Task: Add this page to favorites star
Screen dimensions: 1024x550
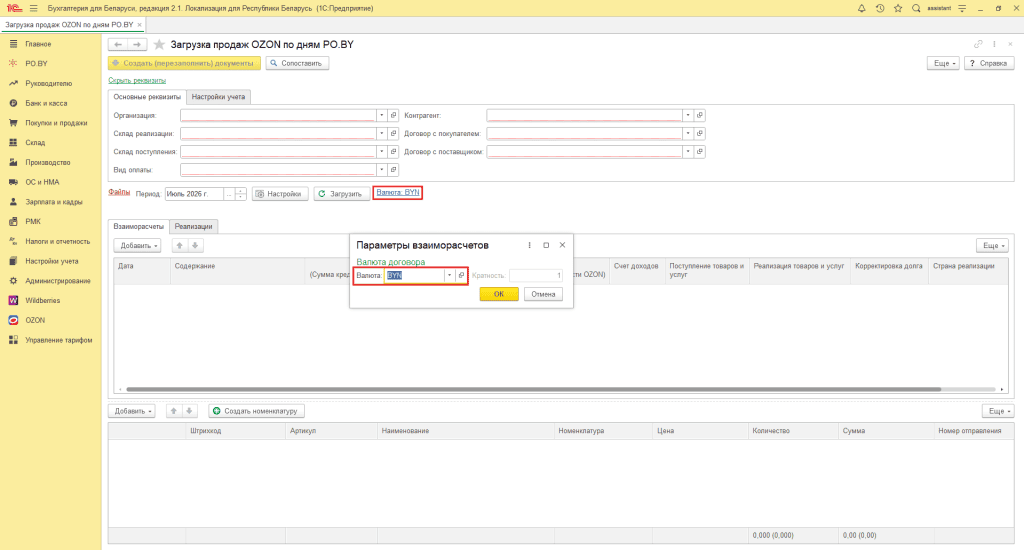Action: coord(159,44)
